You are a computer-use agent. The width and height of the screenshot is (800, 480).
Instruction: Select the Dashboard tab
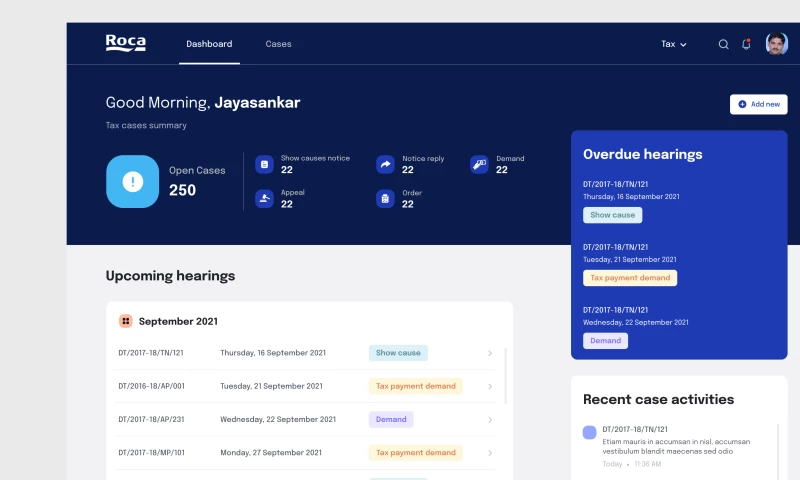coord(209,44)
